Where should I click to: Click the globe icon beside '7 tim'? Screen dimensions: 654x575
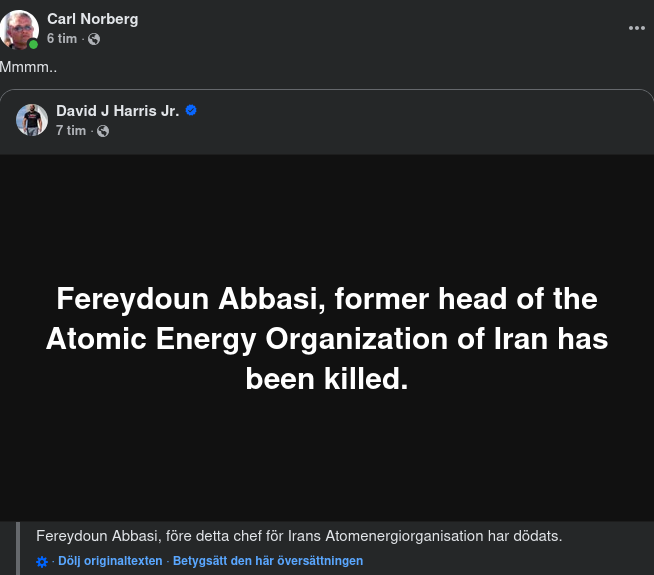click(103, 131)
